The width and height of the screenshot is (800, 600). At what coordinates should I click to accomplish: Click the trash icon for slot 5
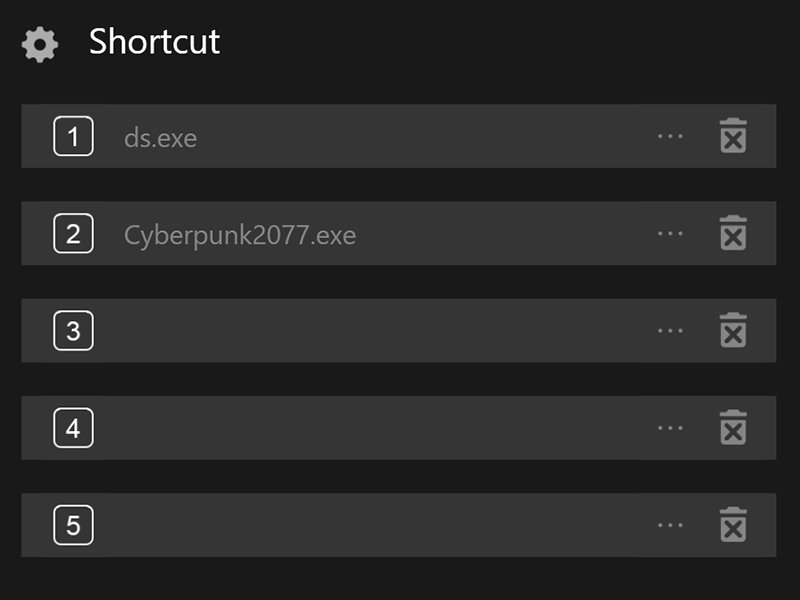tap(733, 524)
